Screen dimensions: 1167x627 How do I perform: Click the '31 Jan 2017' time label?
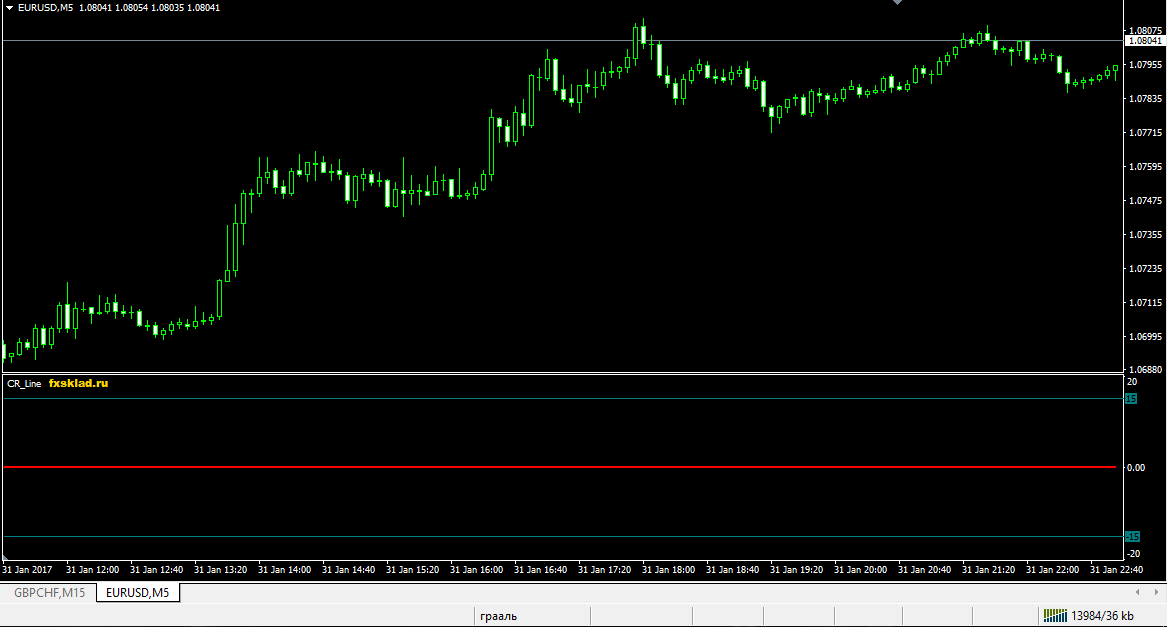(x=27, y=570)
